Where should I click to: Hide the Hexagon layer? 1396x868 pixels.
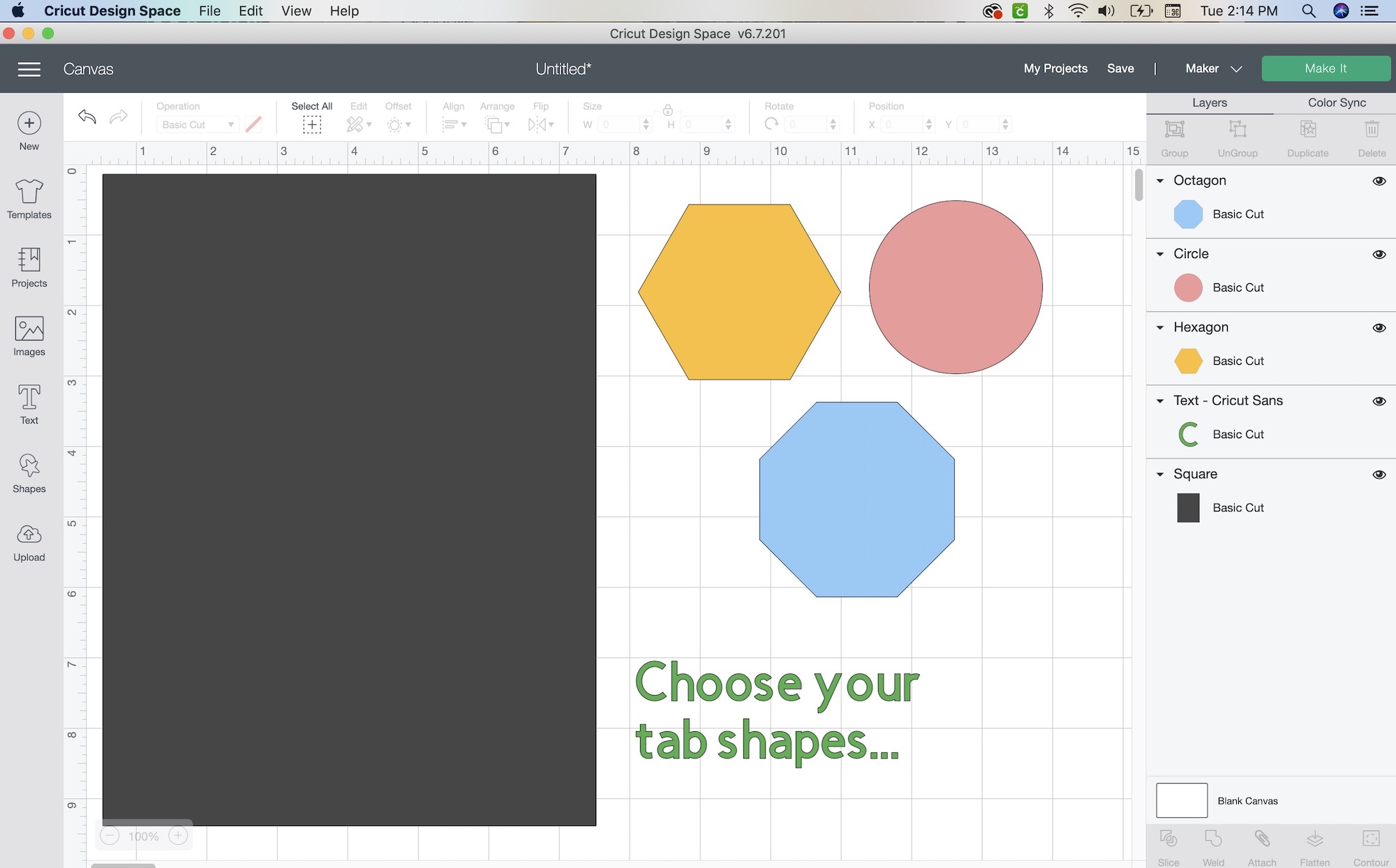(x=1379, y=328)
